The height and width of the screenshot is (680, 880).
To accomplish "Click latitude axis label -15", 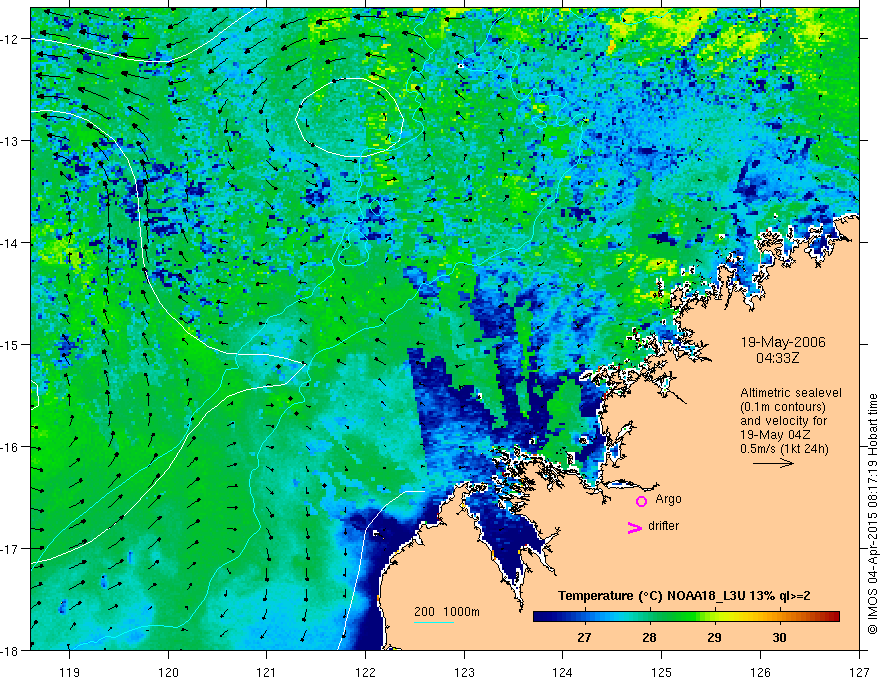I will point(11,345).
